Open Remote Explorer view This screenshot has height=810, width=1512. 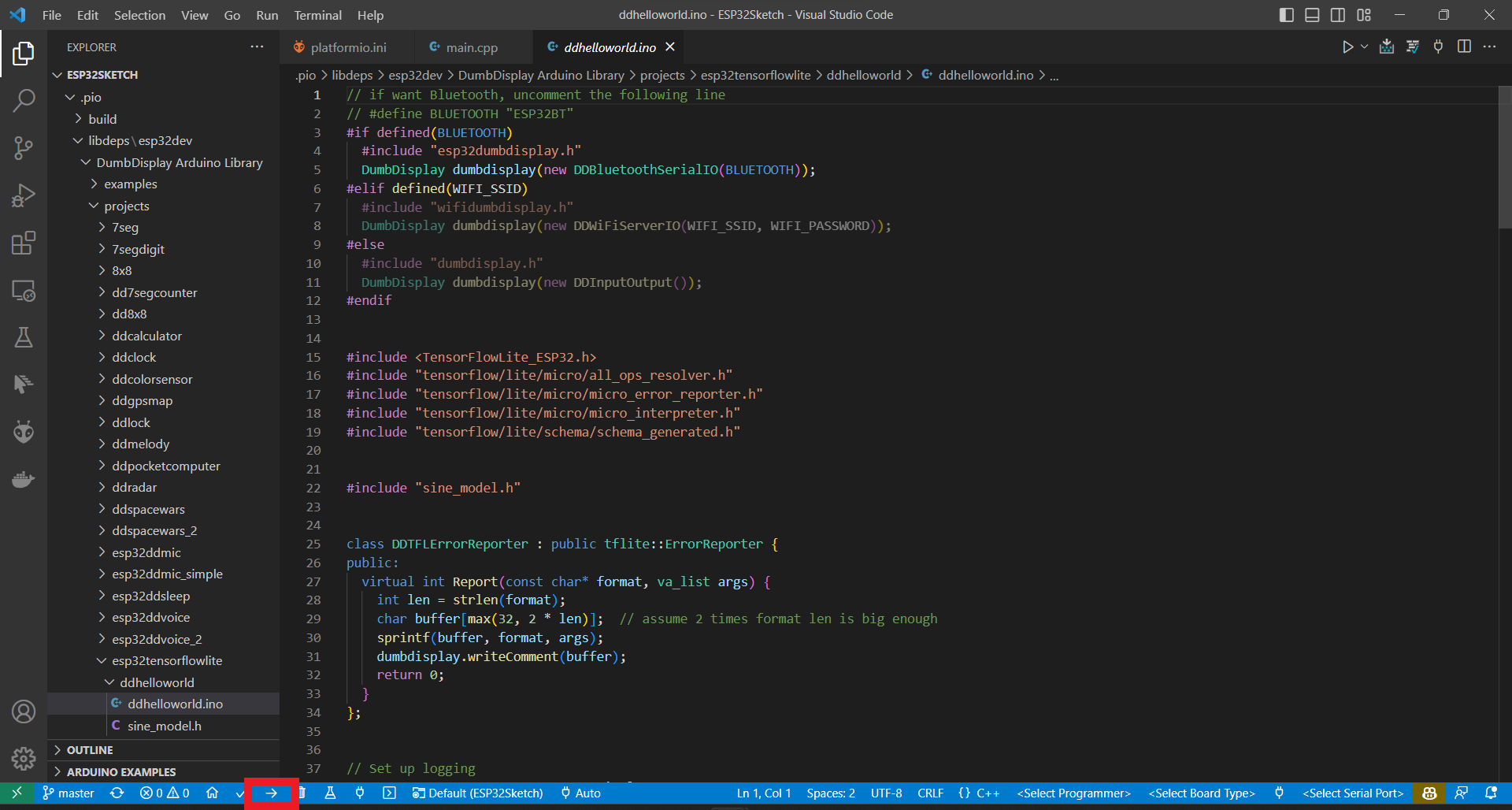[x=24, y=291]
